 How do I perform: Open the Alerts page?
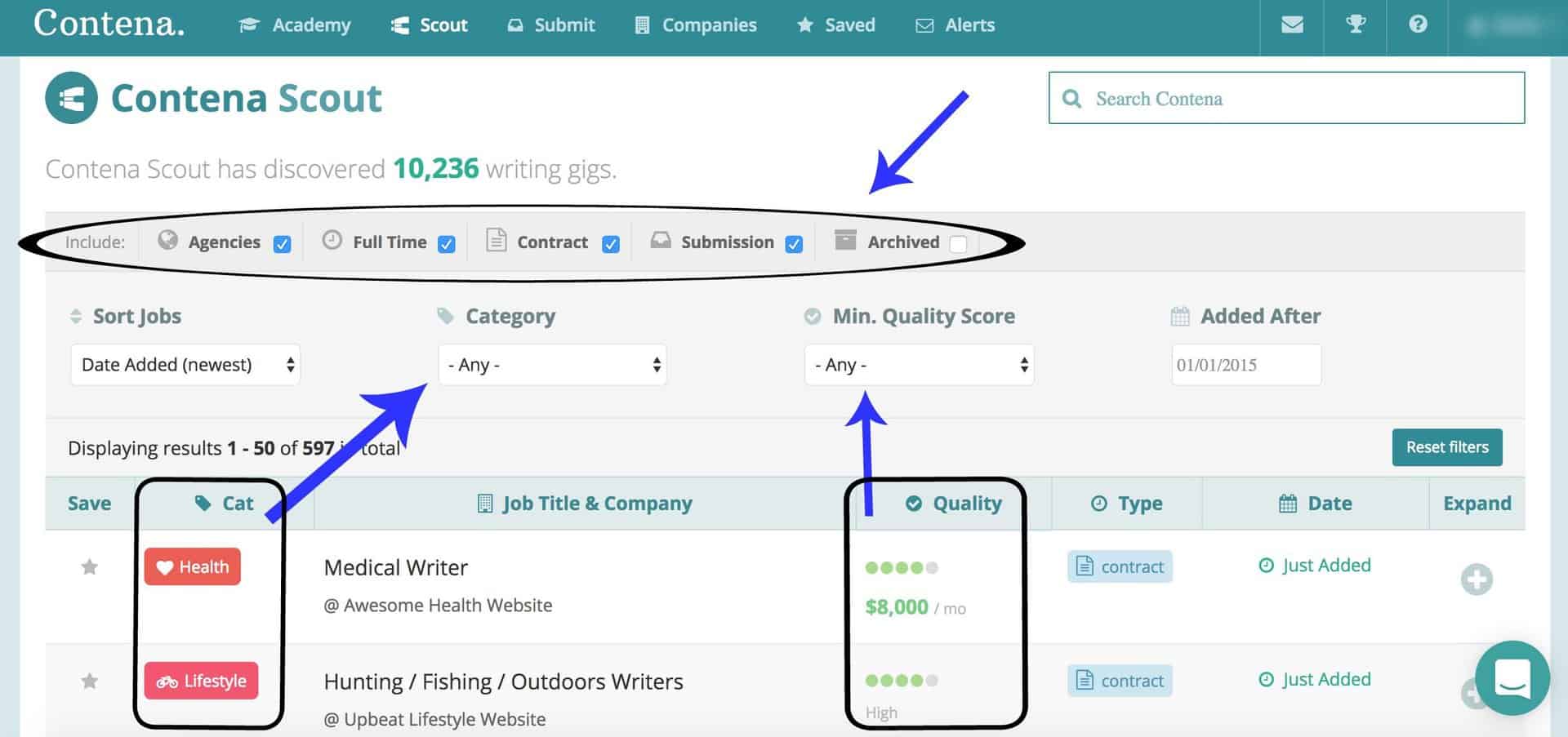pos(955,25)
